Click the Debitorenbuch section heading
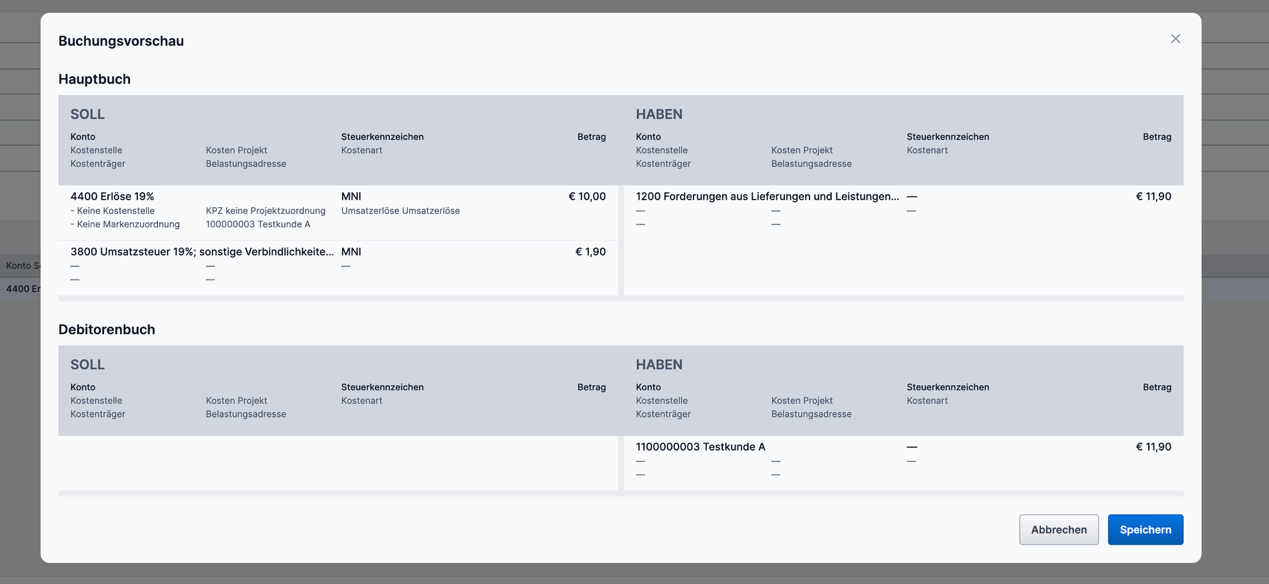1269x584 pixels. 106,329
